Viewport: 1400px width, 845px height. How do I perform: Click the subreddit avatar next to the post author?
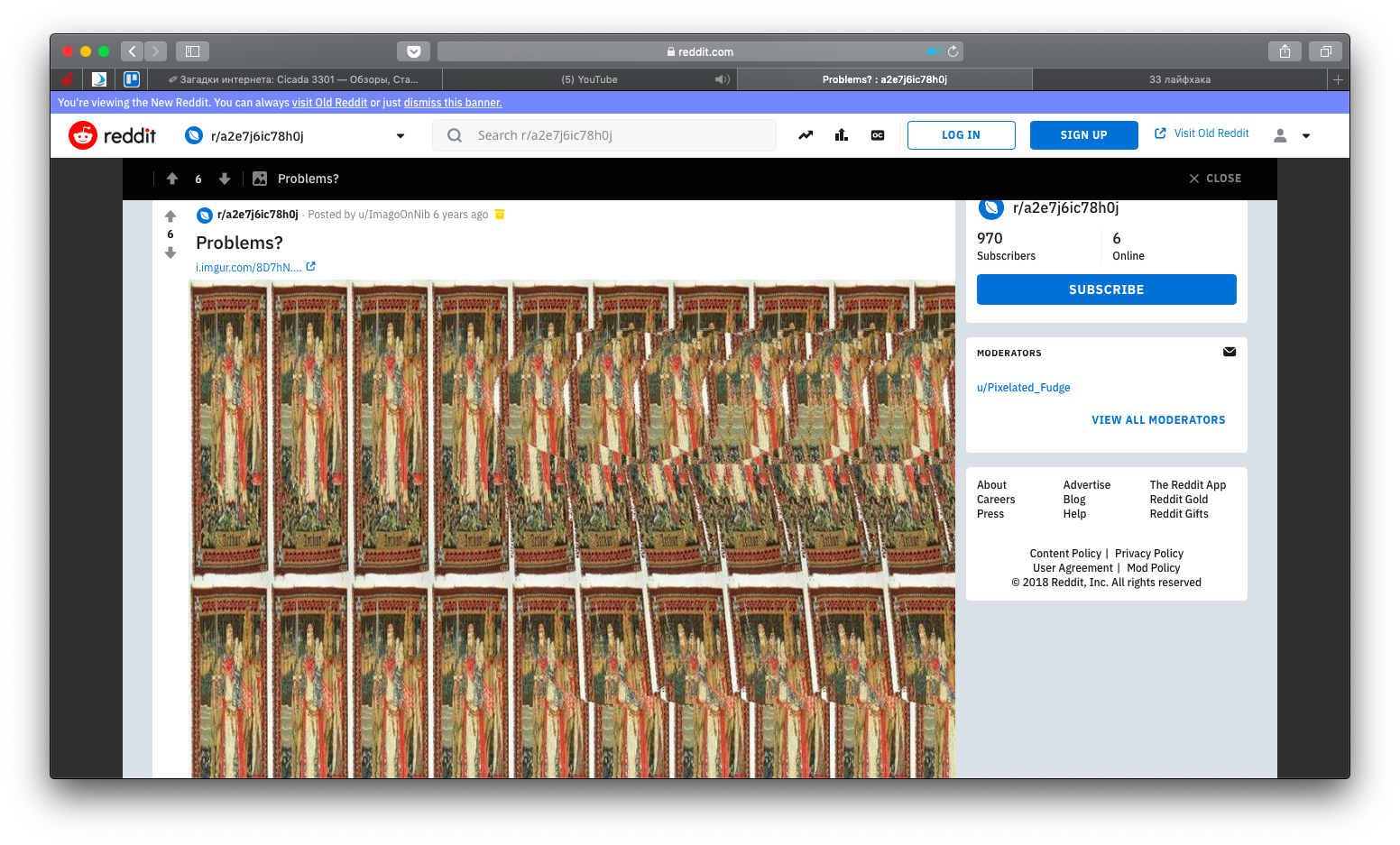coord(205,215)
